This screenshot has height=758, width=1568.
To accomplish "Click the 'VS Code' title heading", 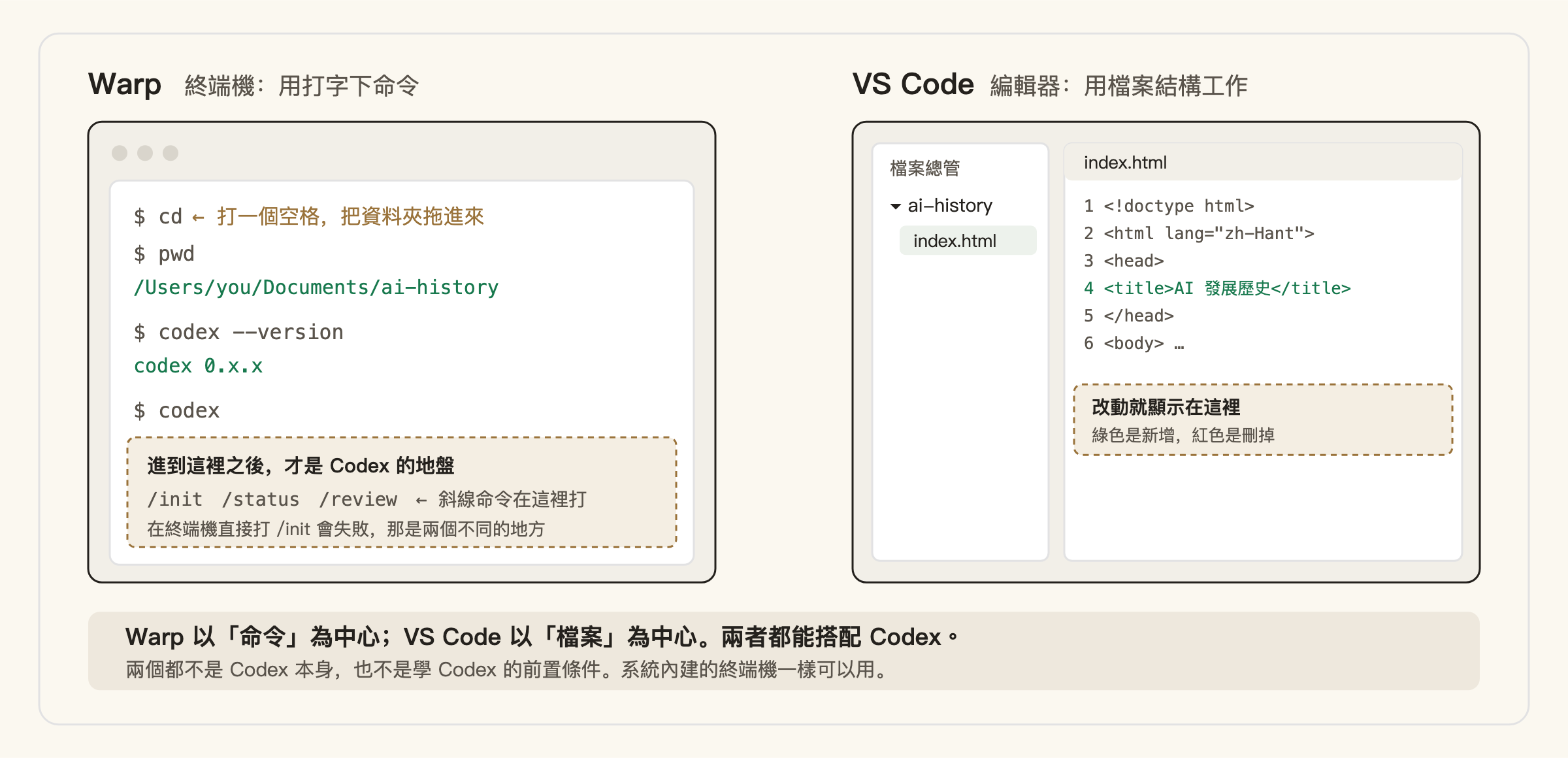I will pos(913,84).
